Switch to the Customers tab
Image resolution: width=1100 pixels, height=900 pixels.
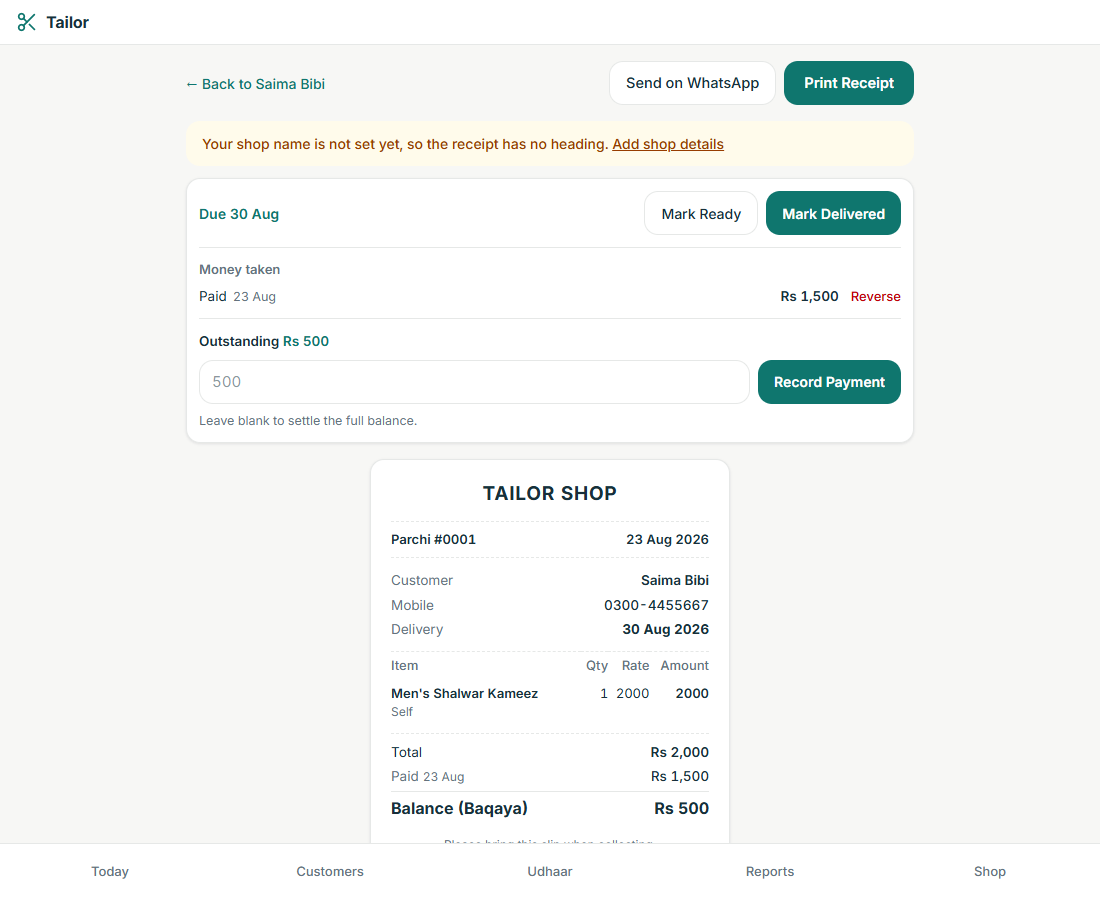coord(330,871)
